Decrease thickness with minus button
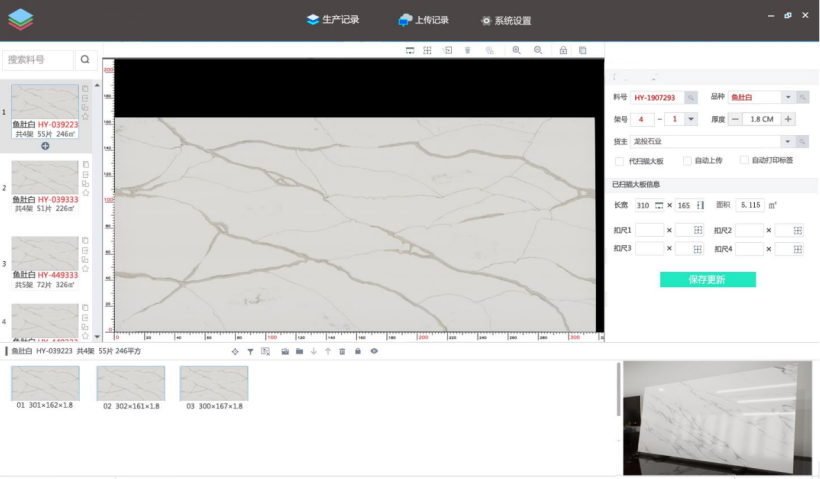820x479 pixels. (x=735, y=119)
